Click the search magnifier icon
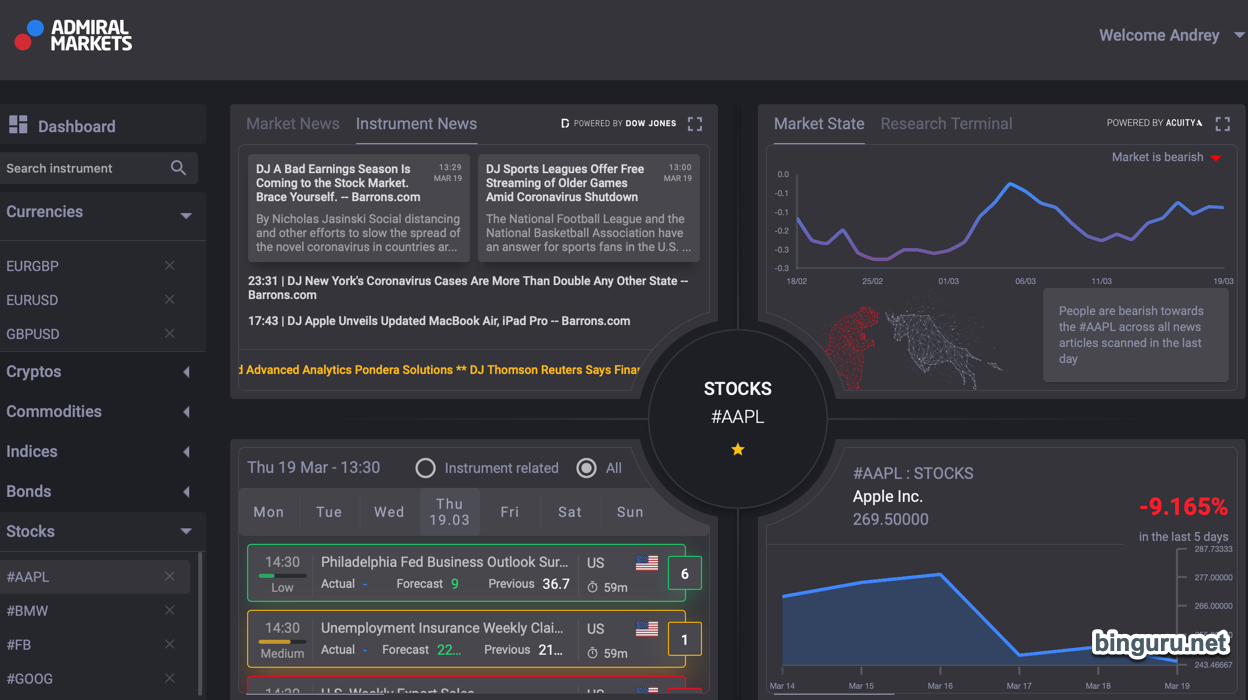The height and width of the screenshot is (700, 1248). point(178,168)
